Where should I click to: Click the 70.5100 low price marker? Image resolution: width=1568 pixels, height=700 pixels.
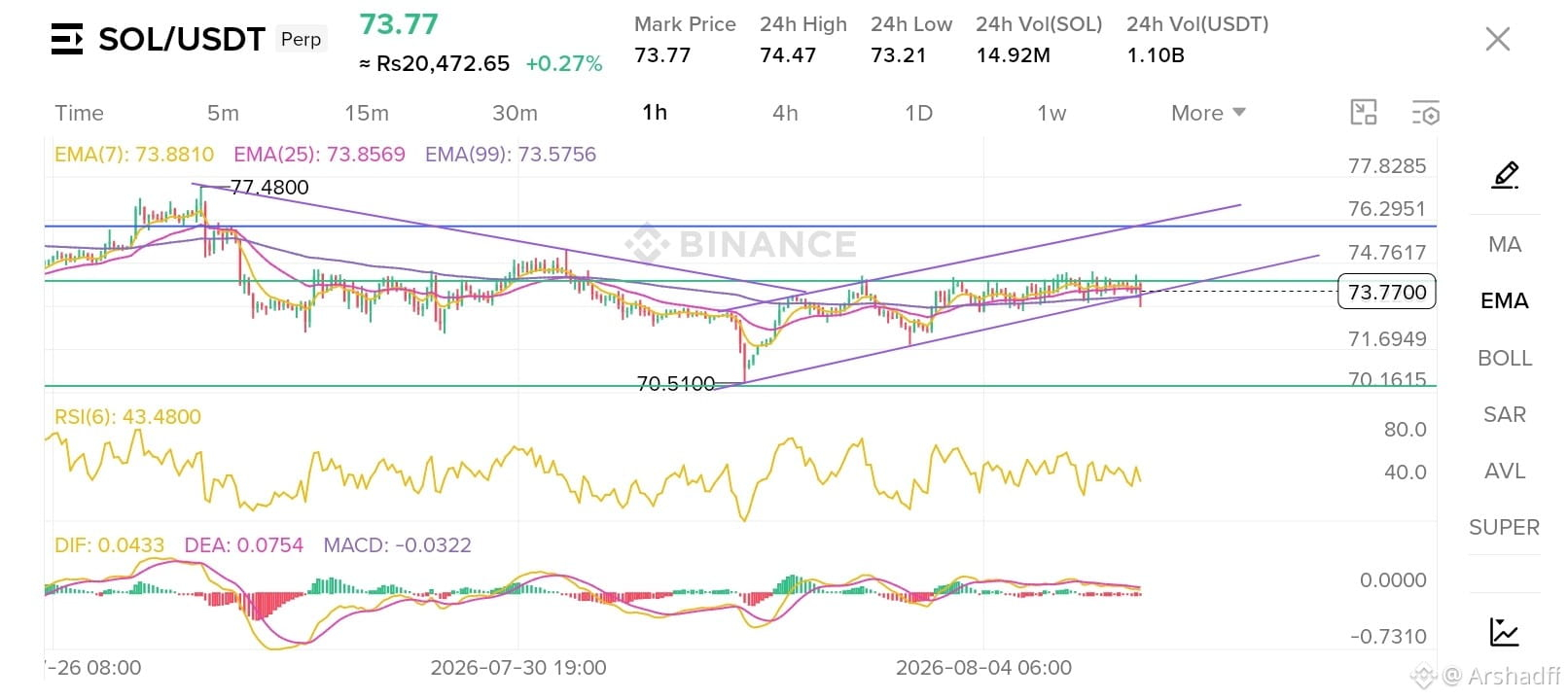[676, 383]
